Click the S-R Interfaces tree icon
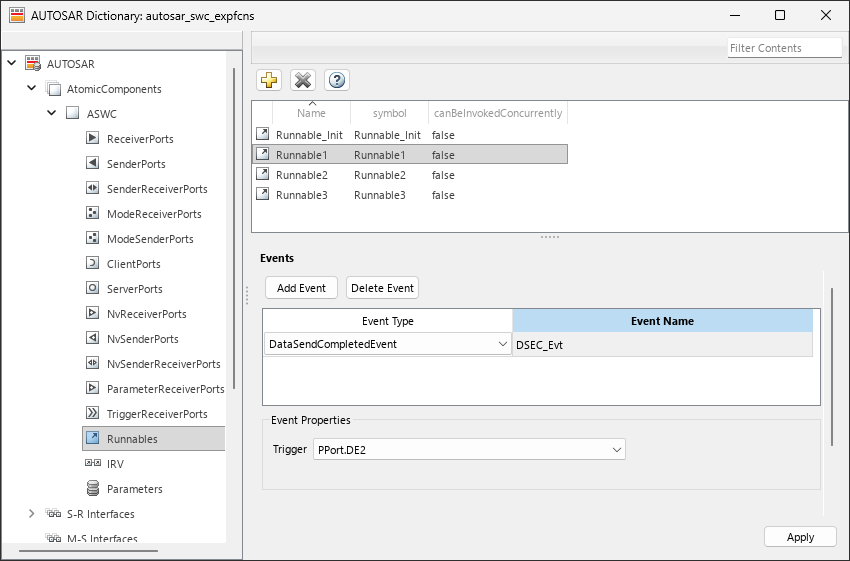The height and width of the screenshot is (561, 850). pos(53,513)
